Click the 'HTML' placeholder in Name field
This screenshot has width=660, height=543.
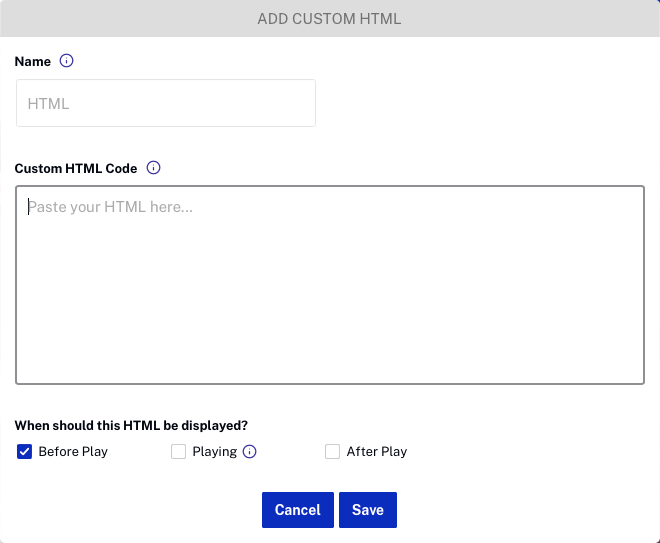(x=48, y=103)
